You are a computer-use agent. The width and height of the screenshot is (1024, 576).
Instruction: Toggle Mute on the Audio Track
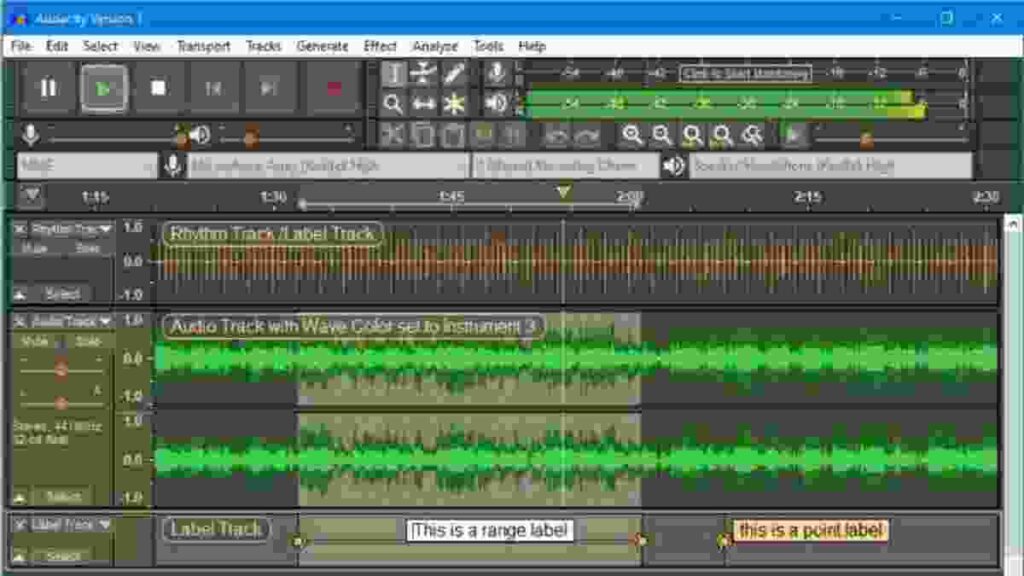[34, 341]
